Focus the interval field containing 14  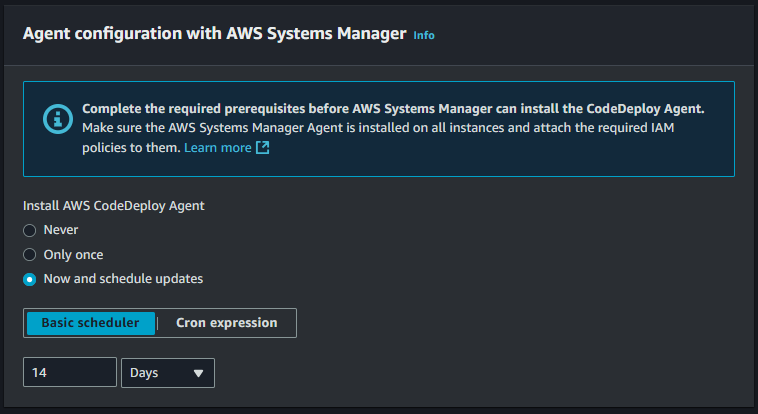70,372
